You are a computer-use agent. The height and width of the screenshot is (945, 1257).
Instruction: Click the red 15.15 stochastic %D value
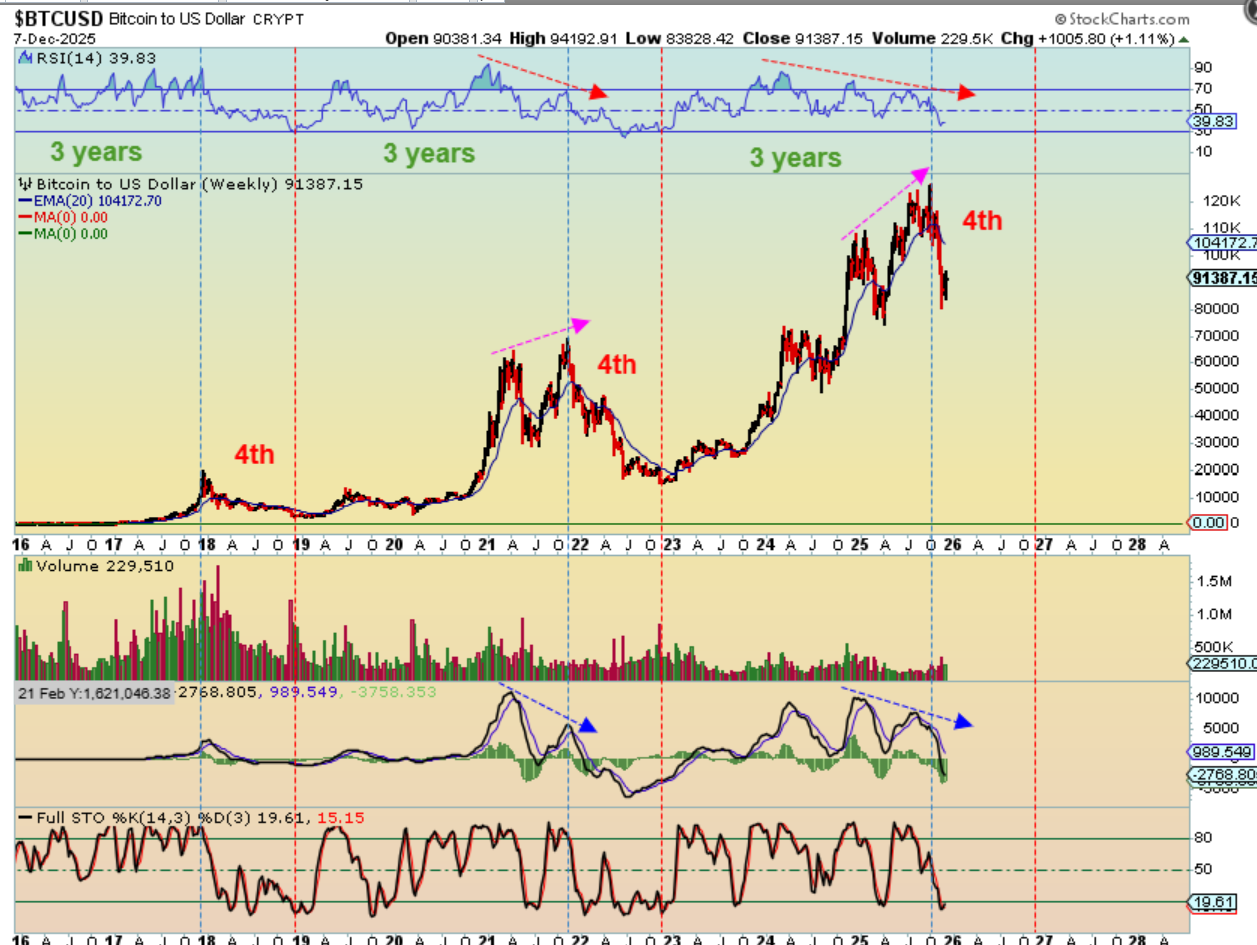click(x=340, y=818)
